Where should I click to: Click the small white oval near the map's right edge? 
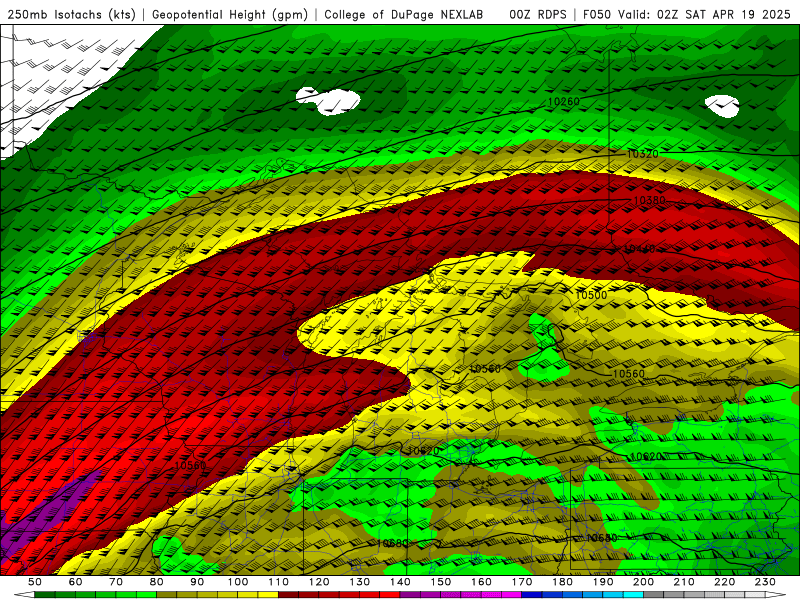[x=722, y=106]
